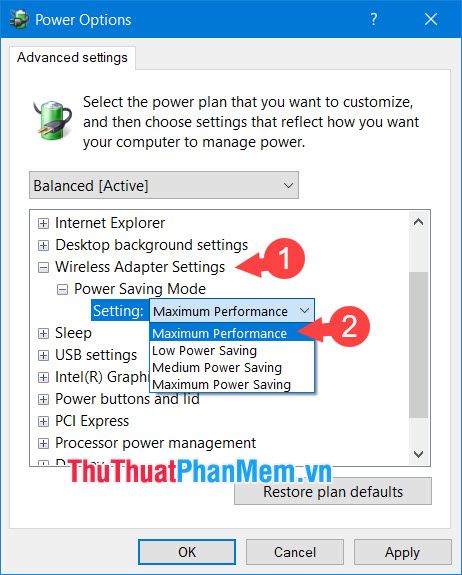Click the battery plug icon
The width and height of the screenshot is (462, 575).
click(52, 121)
